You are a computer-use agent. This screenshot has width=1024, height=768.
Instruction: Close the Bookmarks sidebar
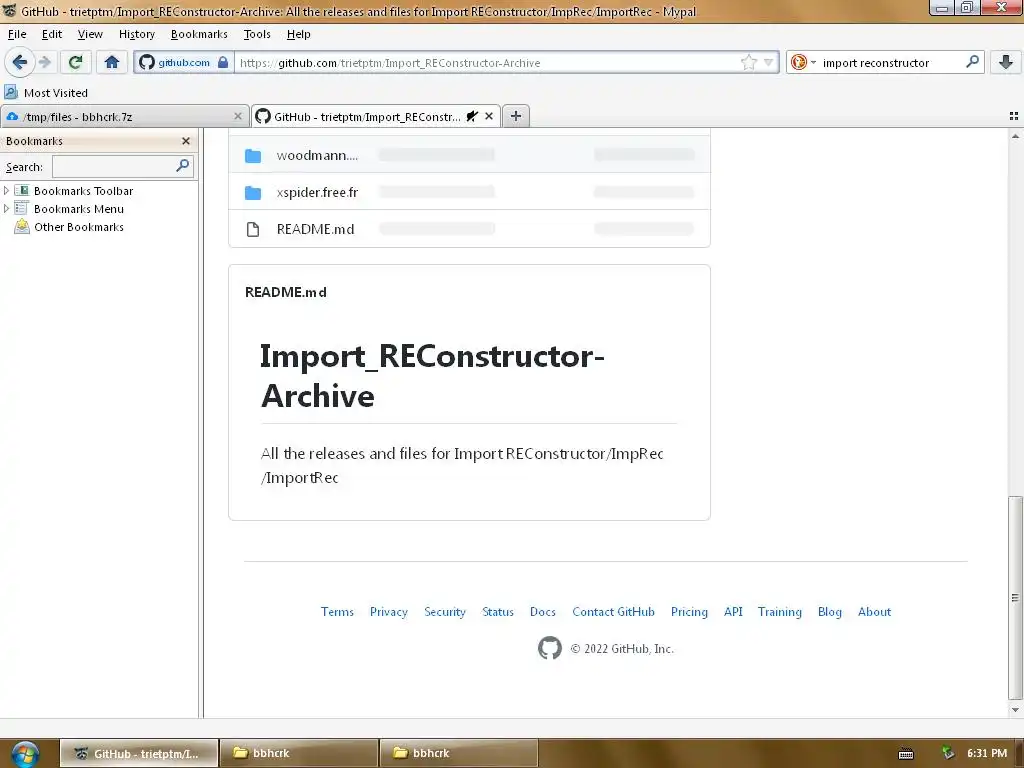[185, 141]
